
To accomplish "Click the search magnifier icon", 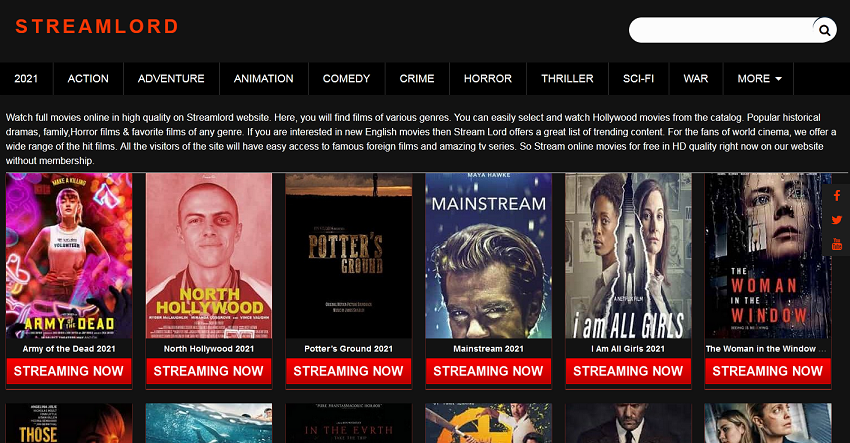I will 824,30.
